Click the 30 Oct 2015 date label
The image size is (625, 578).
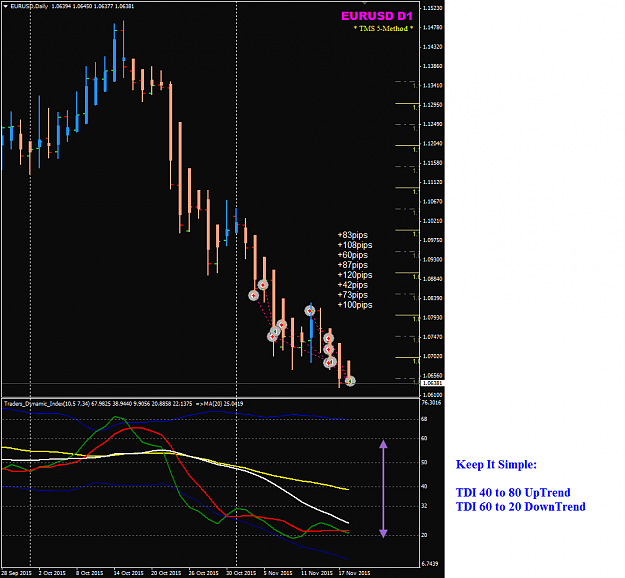pos(241,573)
